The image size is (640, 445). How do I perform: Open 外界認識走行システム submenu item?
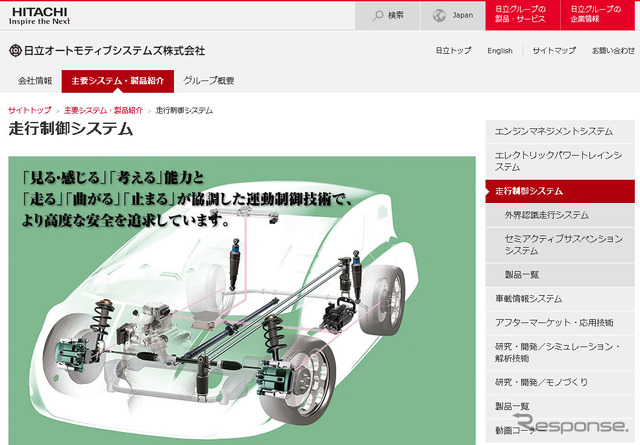pyautogui.click(x=560, y=215)
